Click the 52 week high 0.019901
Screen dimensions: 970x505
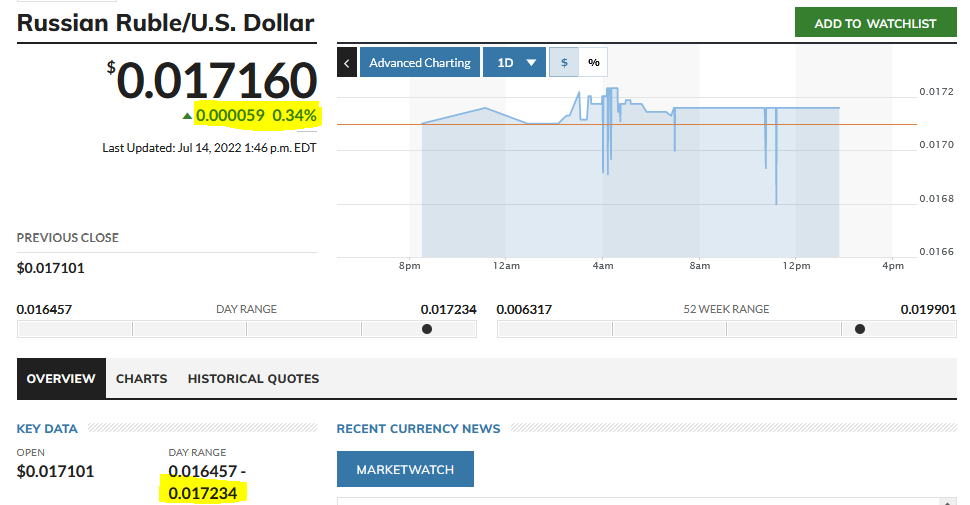(928, 309)
